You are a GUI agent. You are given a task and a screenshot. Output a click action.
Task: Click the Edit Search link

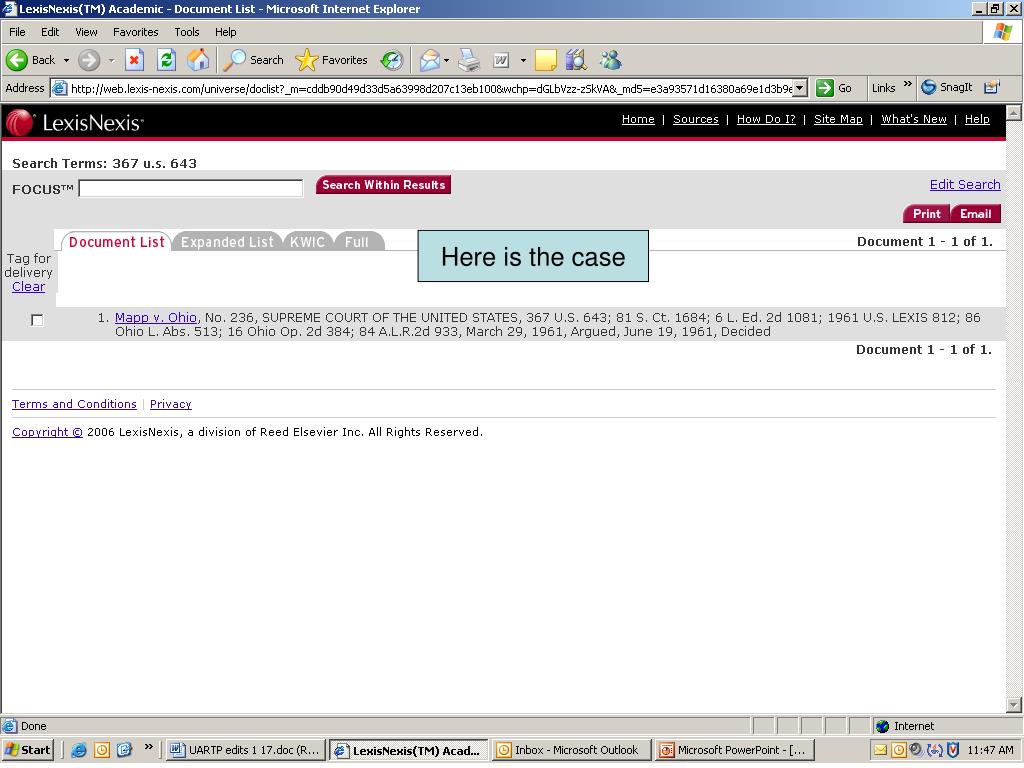tap(965, 184)
